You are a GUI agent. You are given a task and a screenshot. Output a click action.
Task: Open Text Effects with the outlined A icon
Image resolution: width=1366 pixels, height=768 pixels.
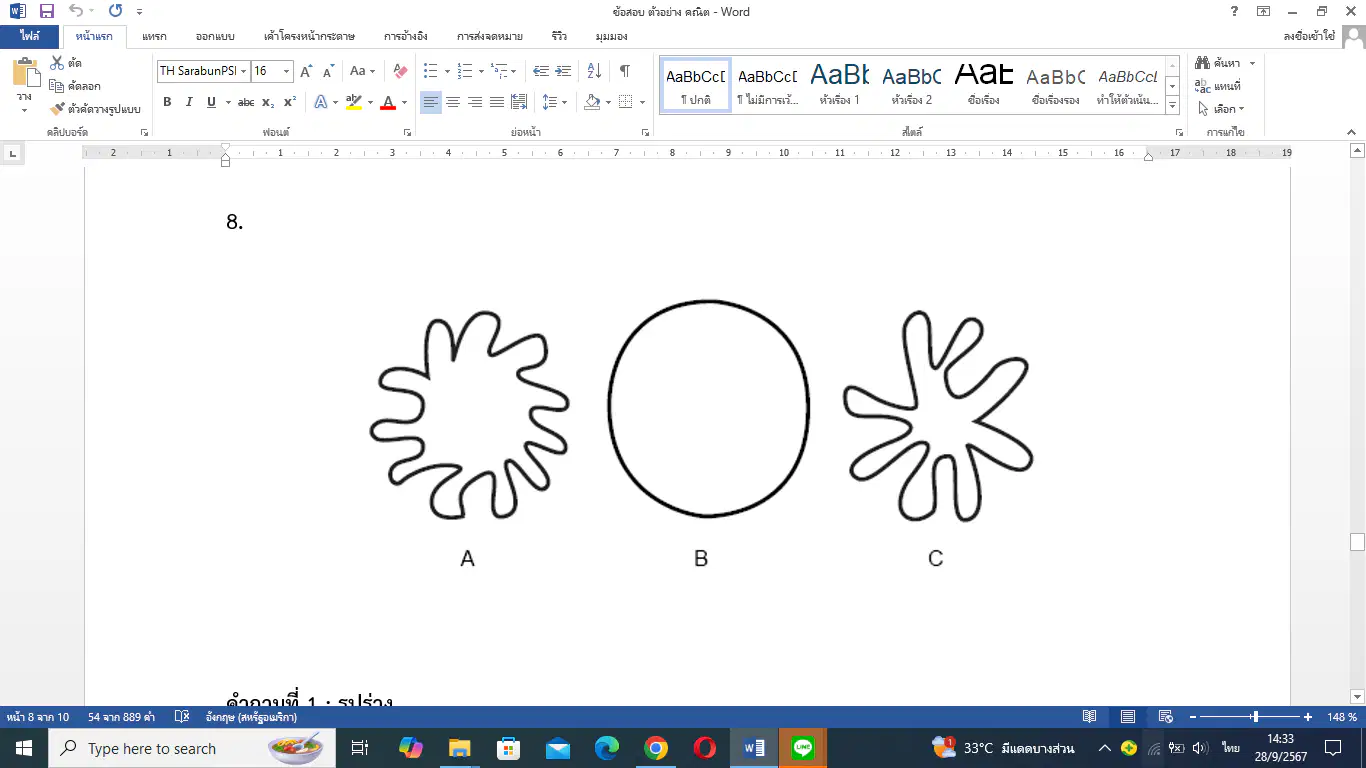321,102
